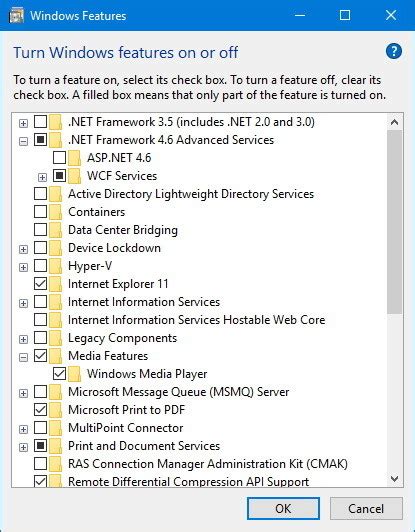Collapse the Media Features tree node
Viewport: 415px width, 532px height.
(23, 357)
